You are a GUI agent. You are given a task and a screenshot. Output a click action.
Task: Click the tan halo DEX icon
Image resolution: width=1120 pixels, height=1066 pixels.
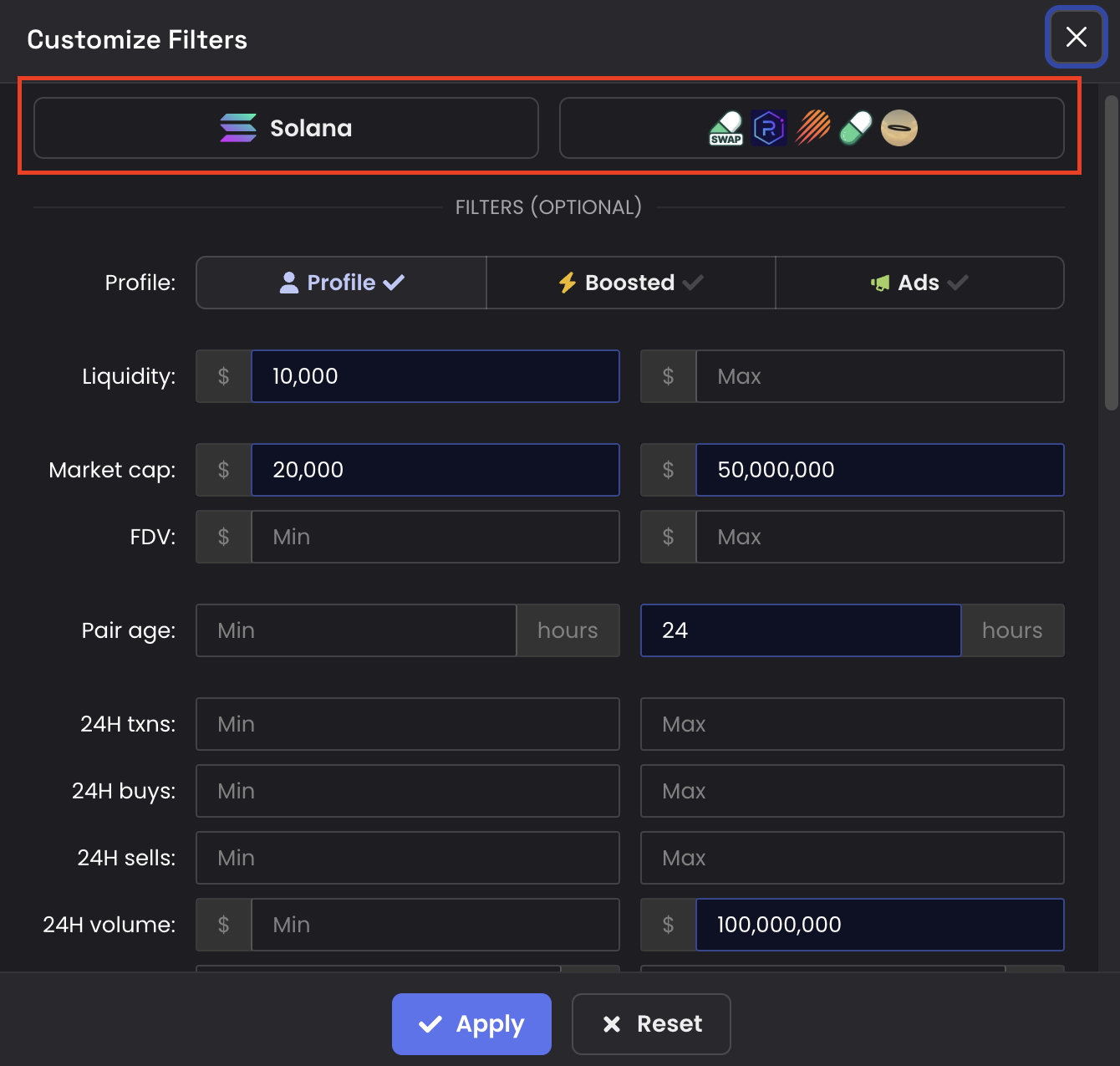(x=899, y=129)
